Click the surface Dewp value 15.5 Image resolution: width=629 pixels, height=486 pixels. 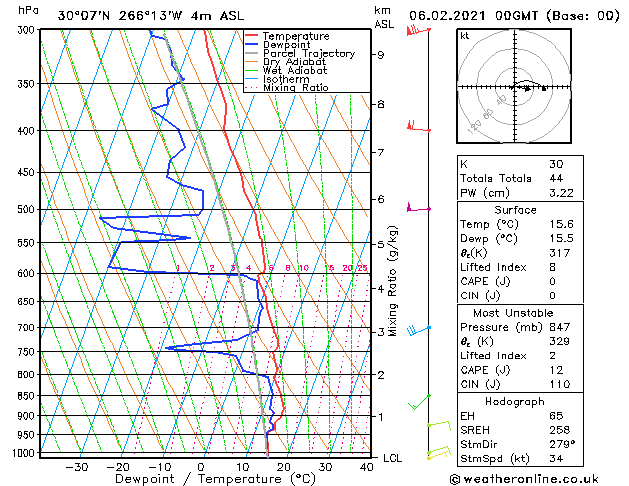[x=561, y=239]
